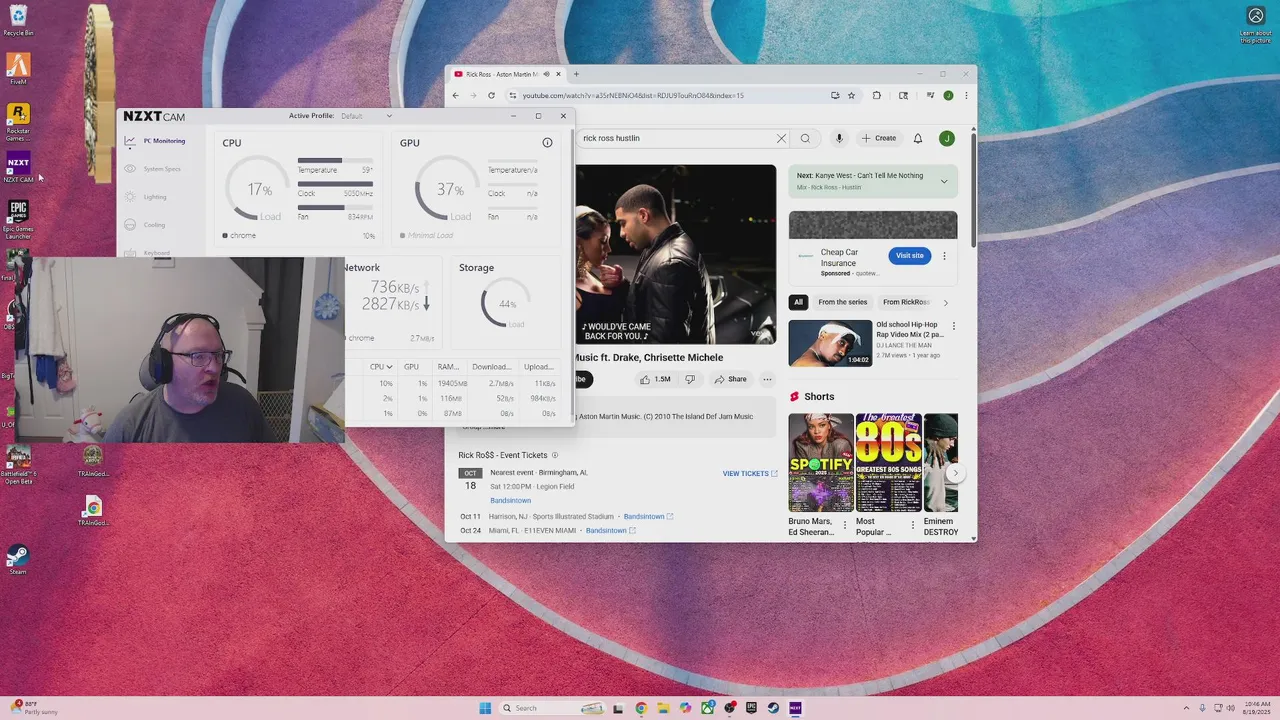Screen dimensions: 1280x720
Task: Clear the YouTube search text
Action: [782, 138]
